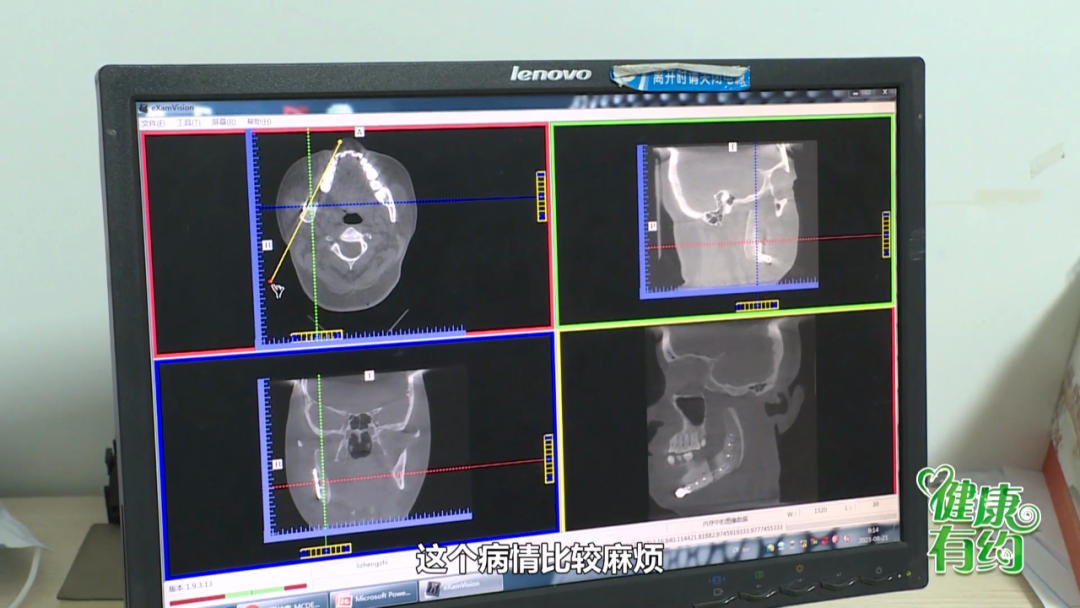Click the yellow horizontal slice slider below axial view
The image size is (1080, 608).
(316, 335)
